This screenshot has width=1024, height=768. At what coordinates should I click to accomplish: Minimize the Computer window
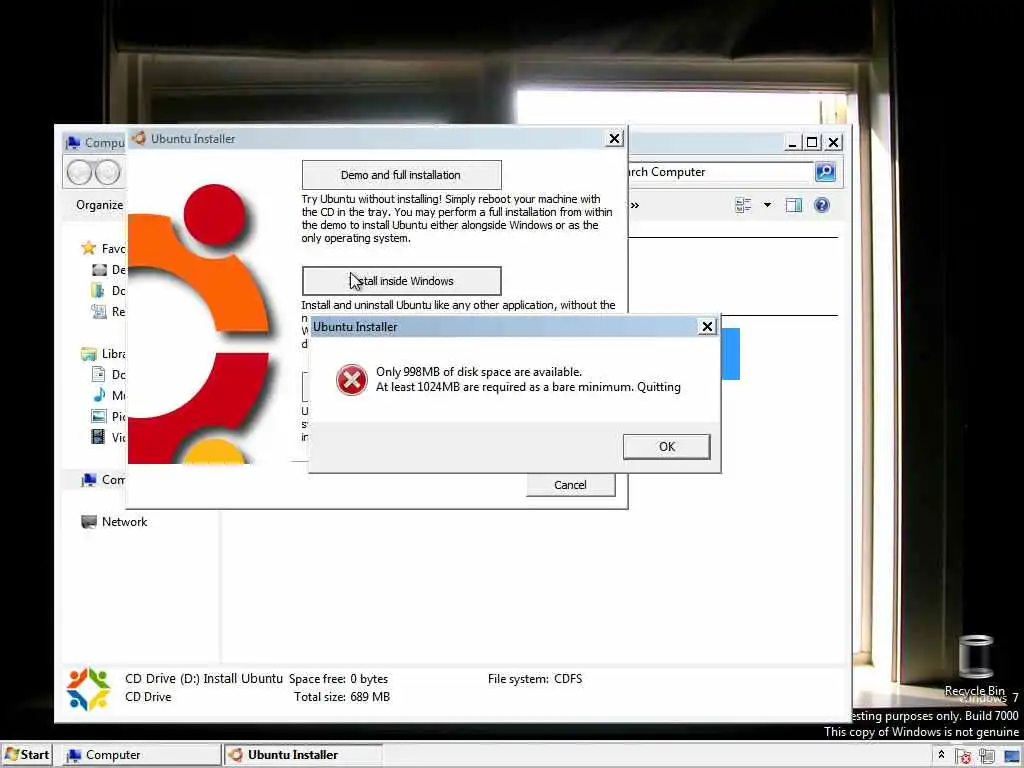click(x=792, y=142)
